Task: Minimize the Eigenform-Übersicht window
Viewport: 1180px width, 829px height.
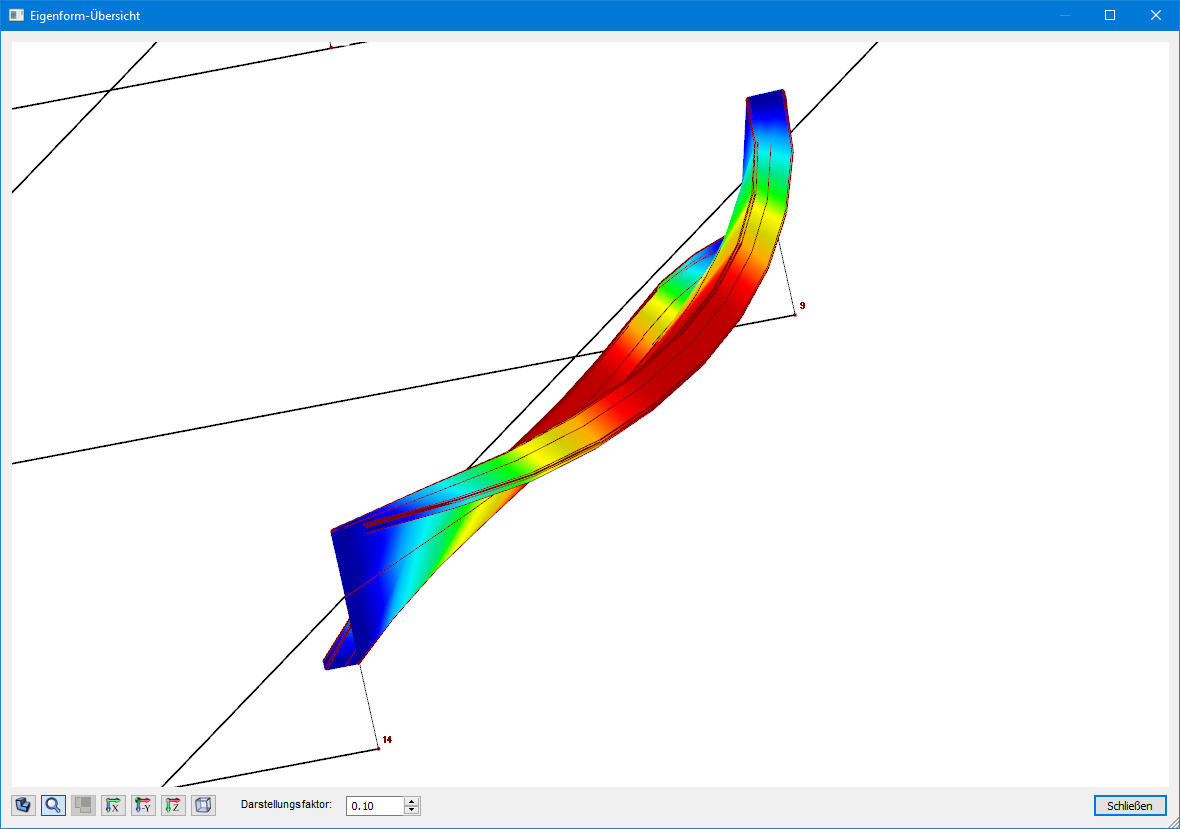Action: (1064, 14)
